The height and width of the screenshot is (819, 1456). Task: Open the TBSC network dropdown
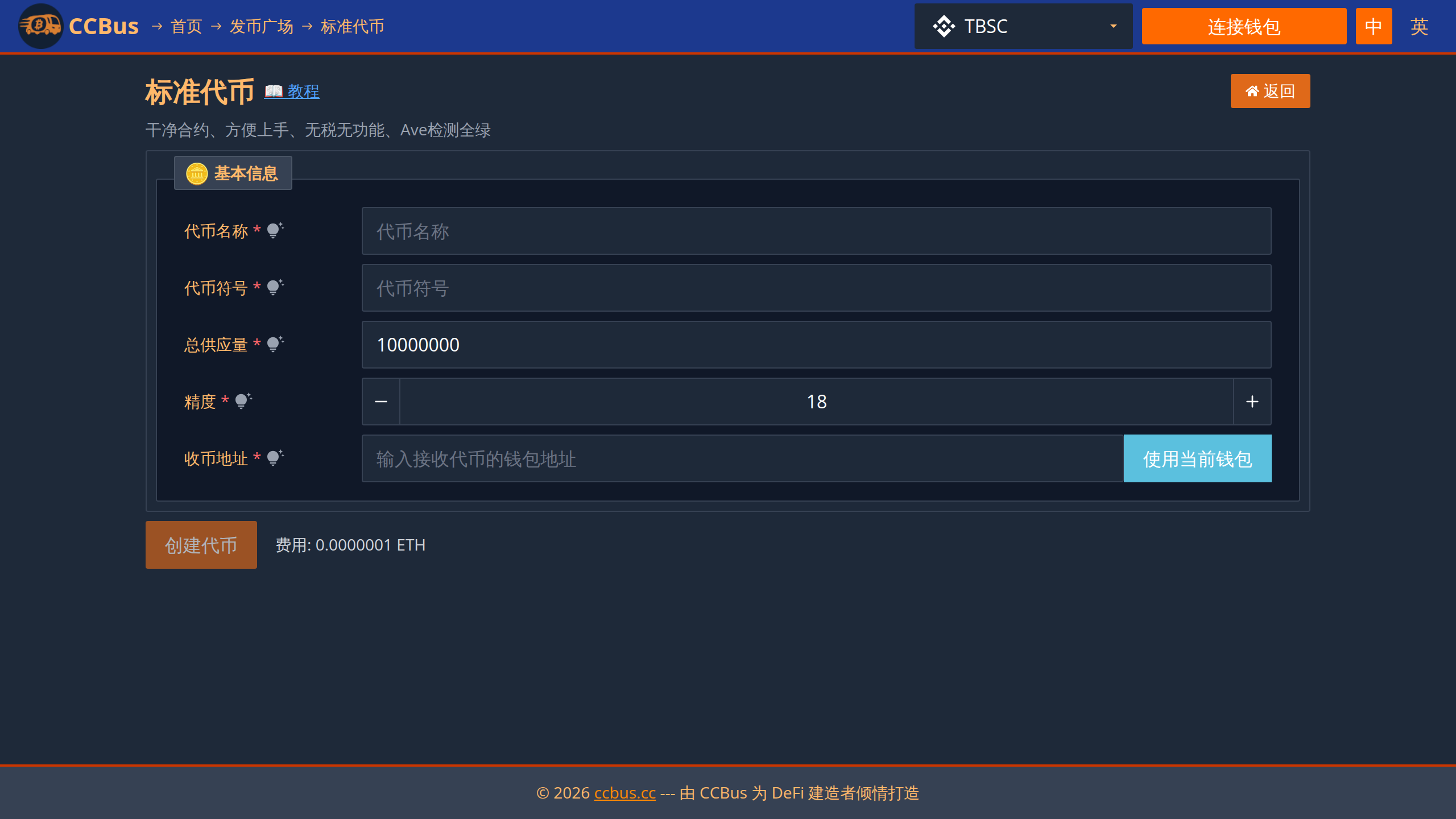click(x=1023, y=26)
